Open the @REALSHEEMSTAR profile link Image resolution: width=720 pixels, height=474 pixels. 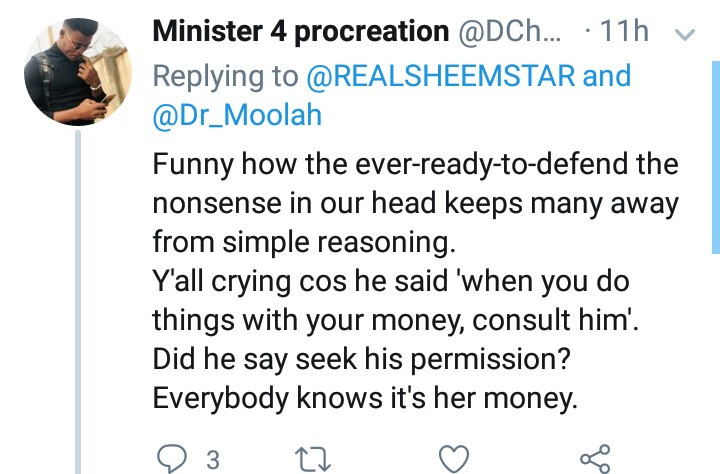point(440,76)
